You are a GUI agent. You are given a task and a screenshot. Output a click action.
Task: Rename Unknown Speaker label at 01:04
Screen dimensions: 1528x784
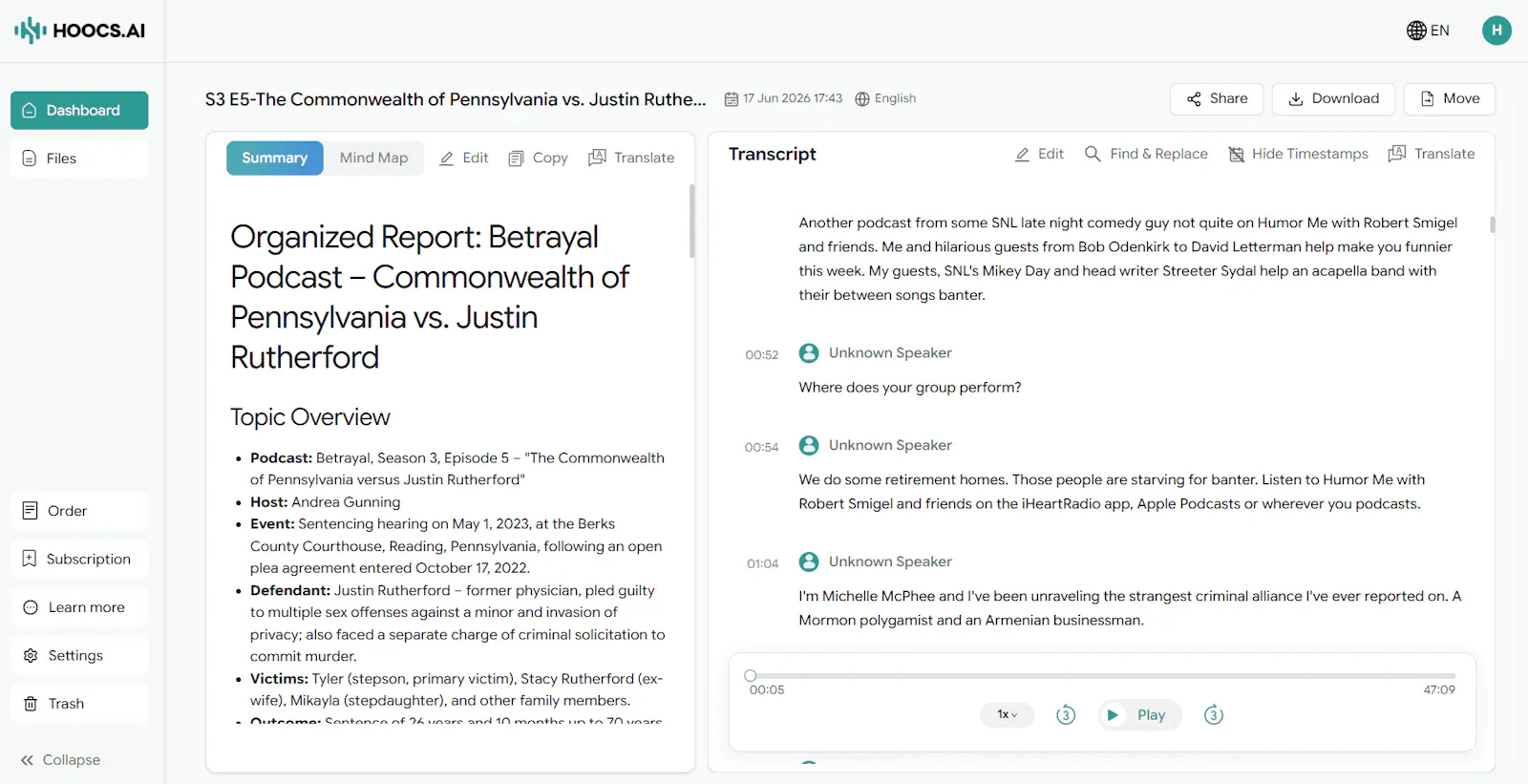pos(890,562)
